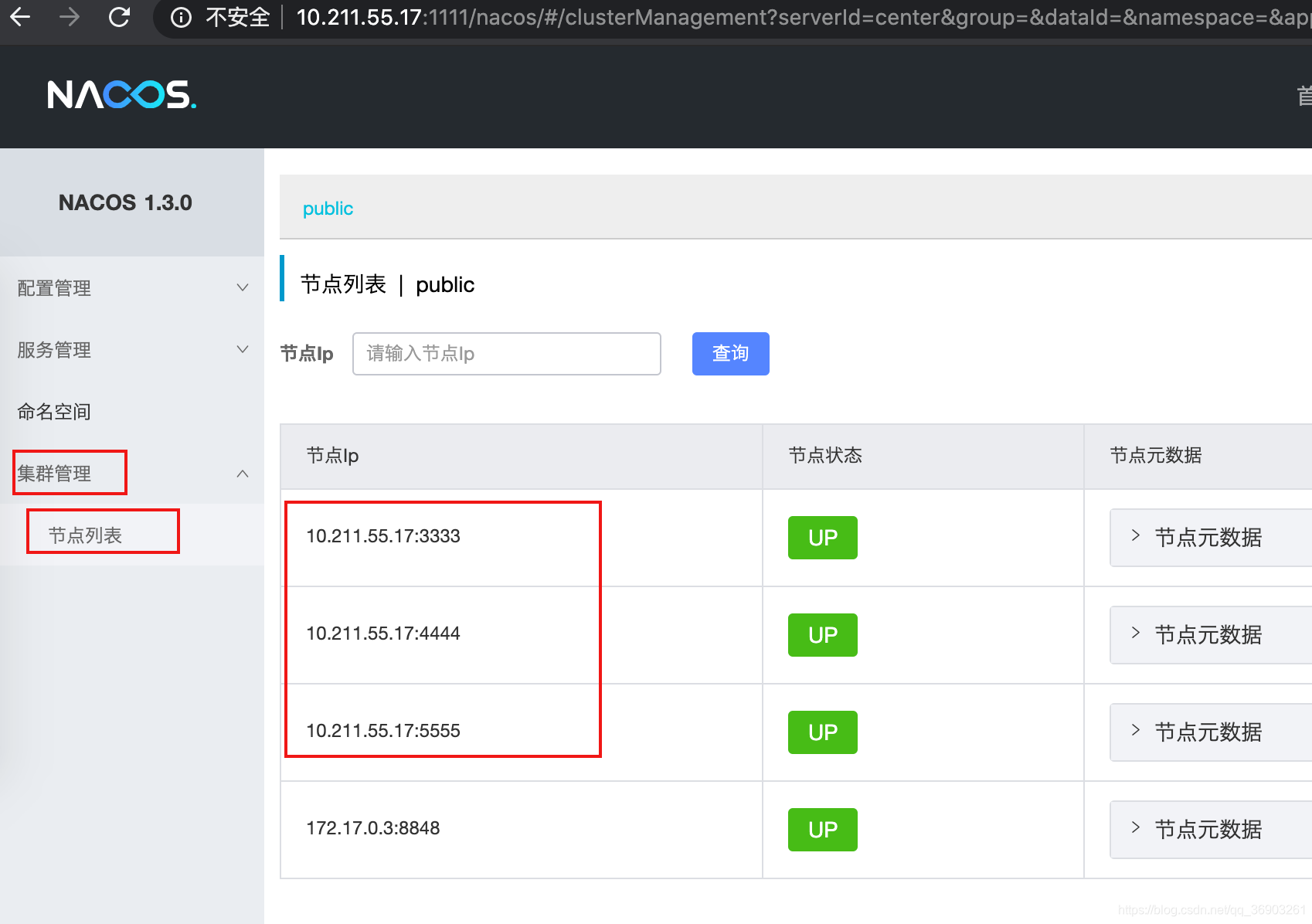Screen dimensions: 1312x924
Task: Click UP status of node 172.17.0.3:8848
Action: (x=823, y=830)
